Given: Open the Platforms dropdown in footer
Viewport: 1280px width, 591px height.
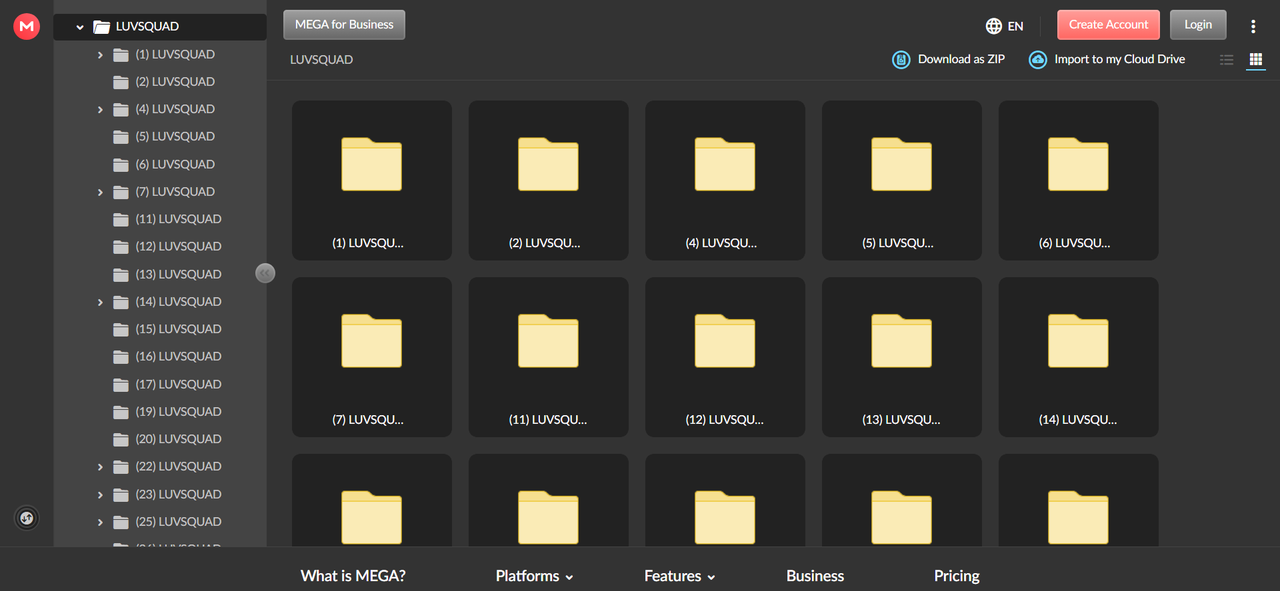Looking at the screenshot, I should (534, 576).
